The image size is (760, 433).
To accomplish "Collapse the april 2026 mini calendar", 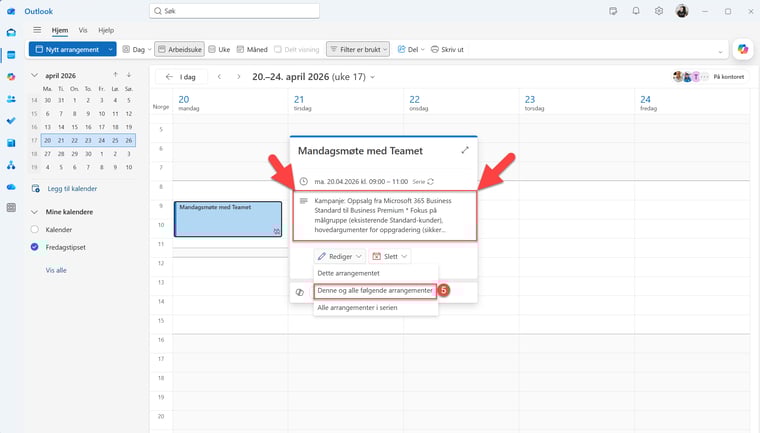I will tap(34, 76).
